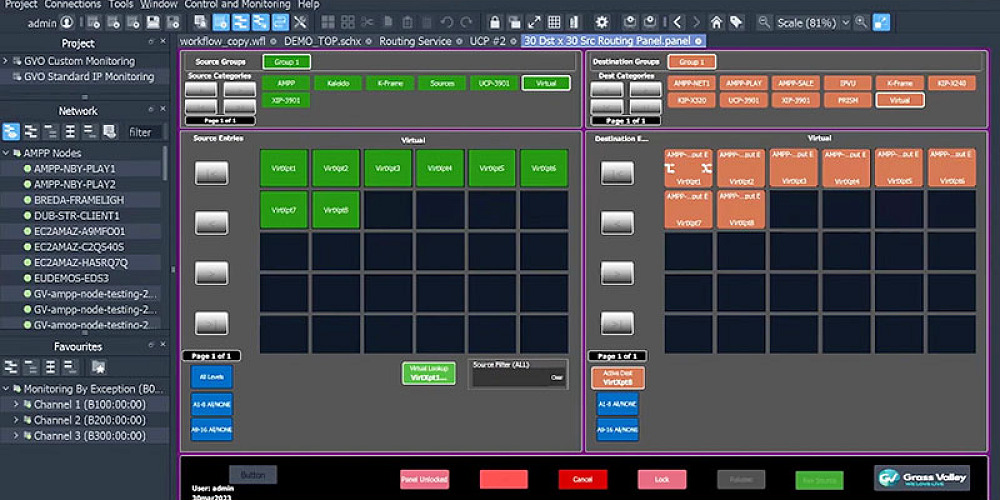Screen dimensions: 1000x500
Task: Toggle the All Levels source button
Action: 211,377
